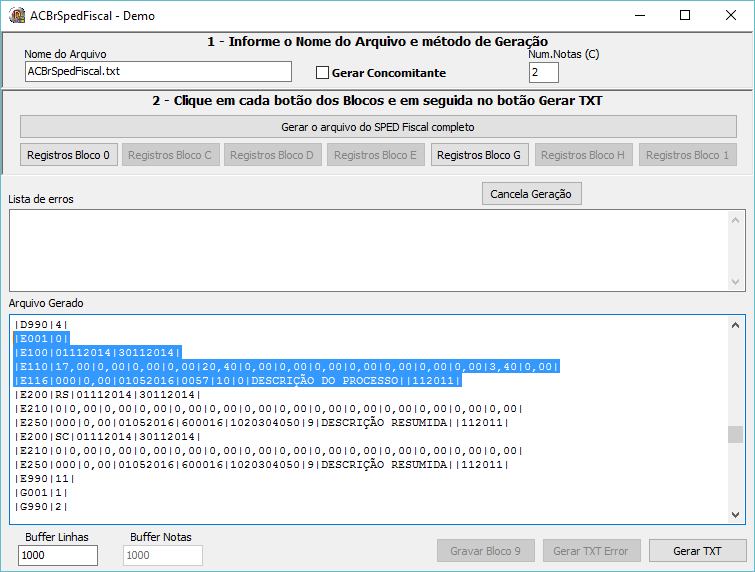Click the Num.Notas (C) input field
Viewport: 755px width, 572px height.
[544, 73]
